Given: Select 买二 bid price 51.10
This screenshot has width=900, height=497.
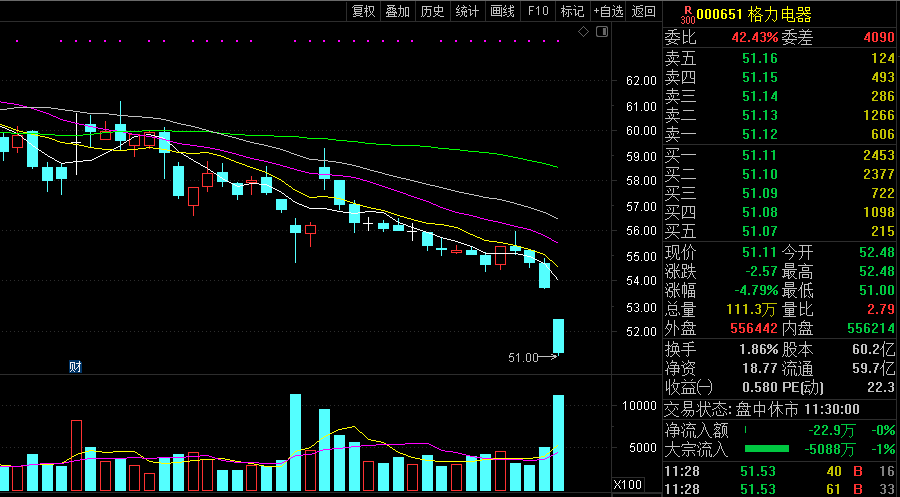Looking at the screenshot, I should click(x=759, y=174).
